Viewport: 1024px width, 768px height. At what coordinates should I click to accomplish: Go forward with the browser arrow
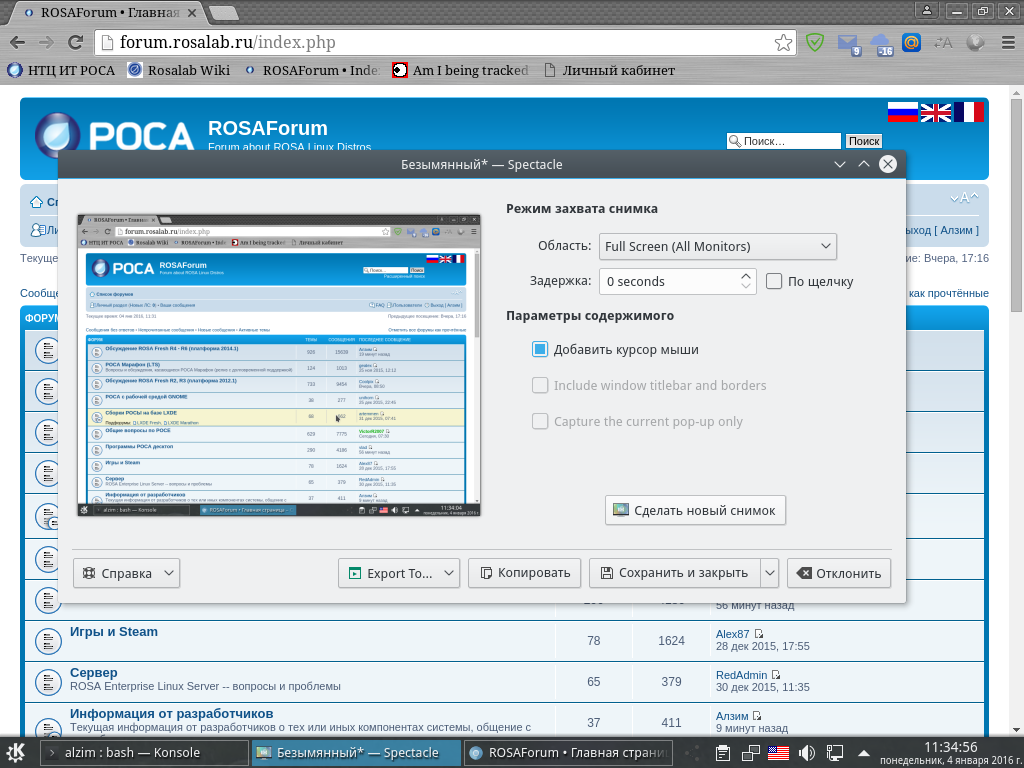tap(46, 42)
